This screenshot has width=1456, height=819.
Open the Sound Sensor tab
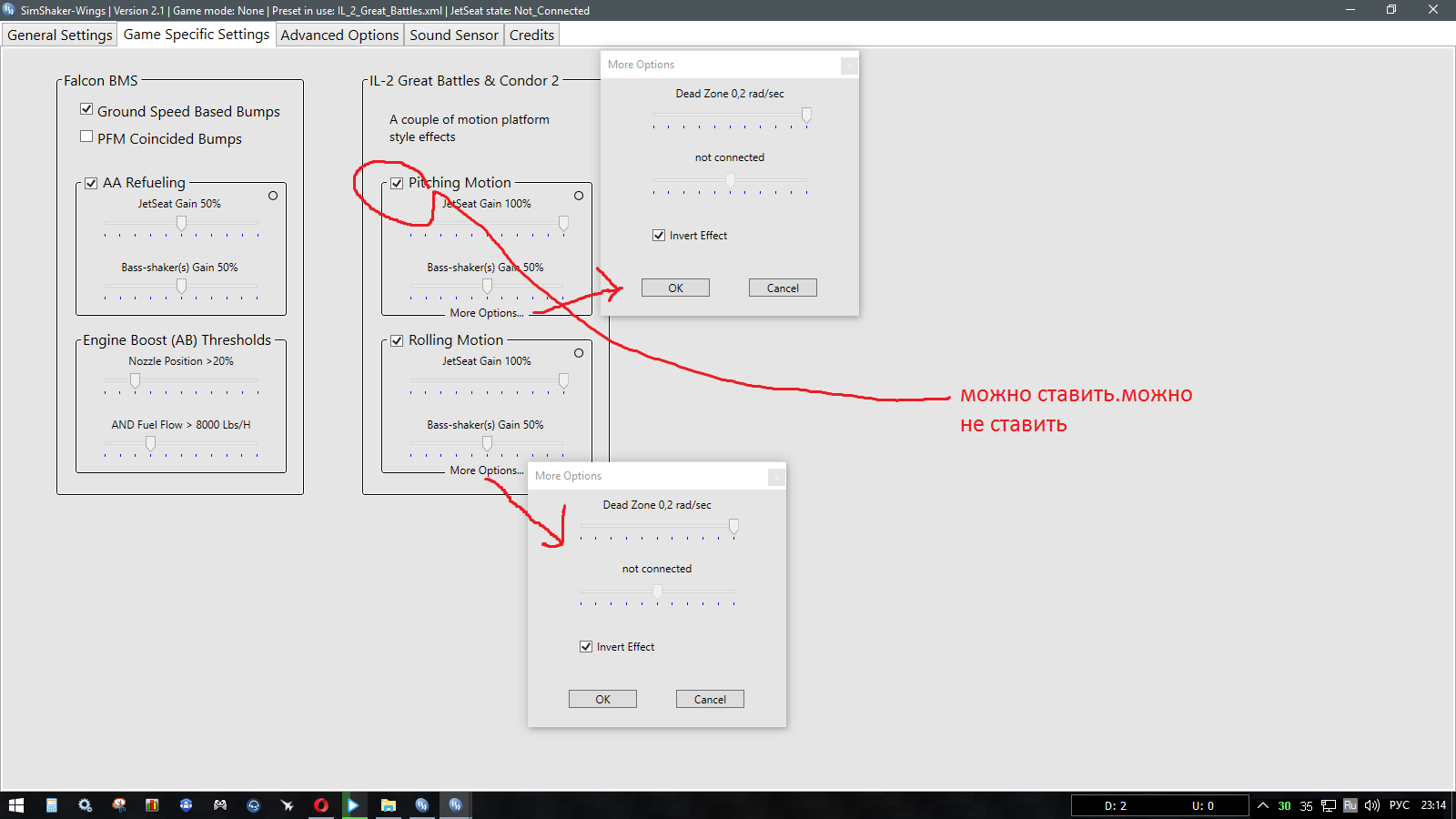[x=454, y=35]
